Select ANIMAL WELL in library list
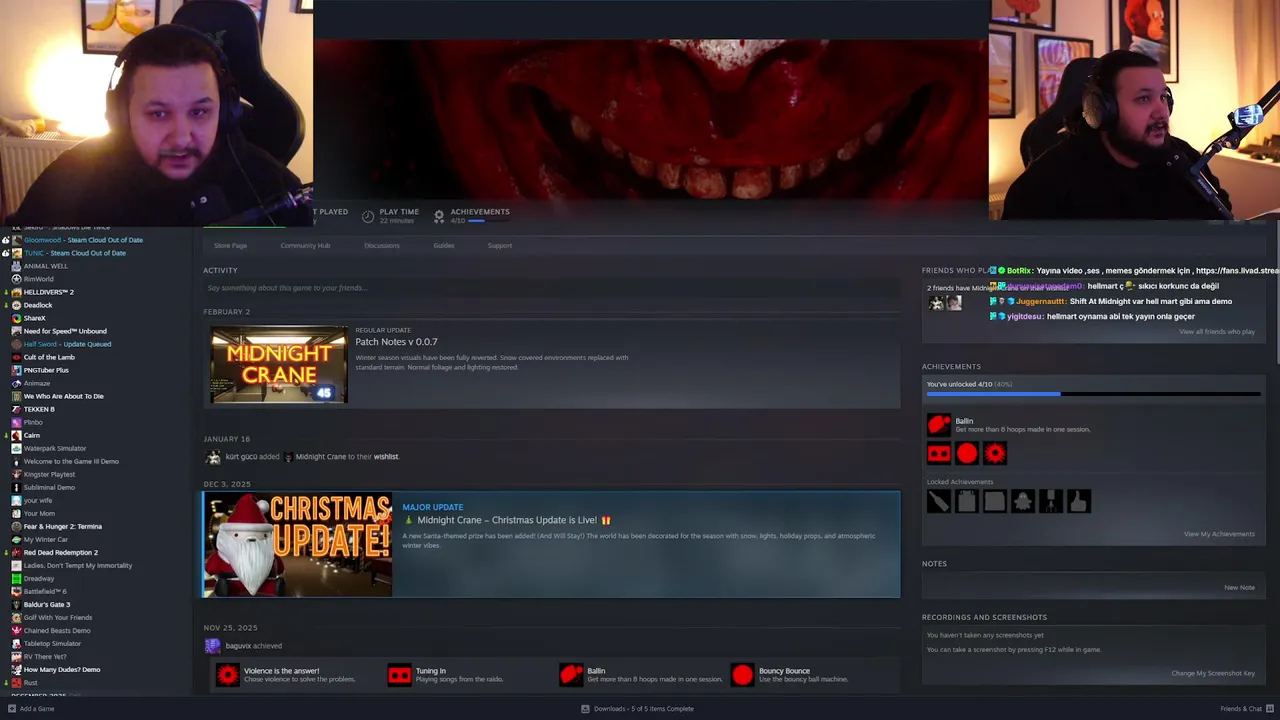The height and width of the screenshot is (720, 1280). tap(46, 266)
